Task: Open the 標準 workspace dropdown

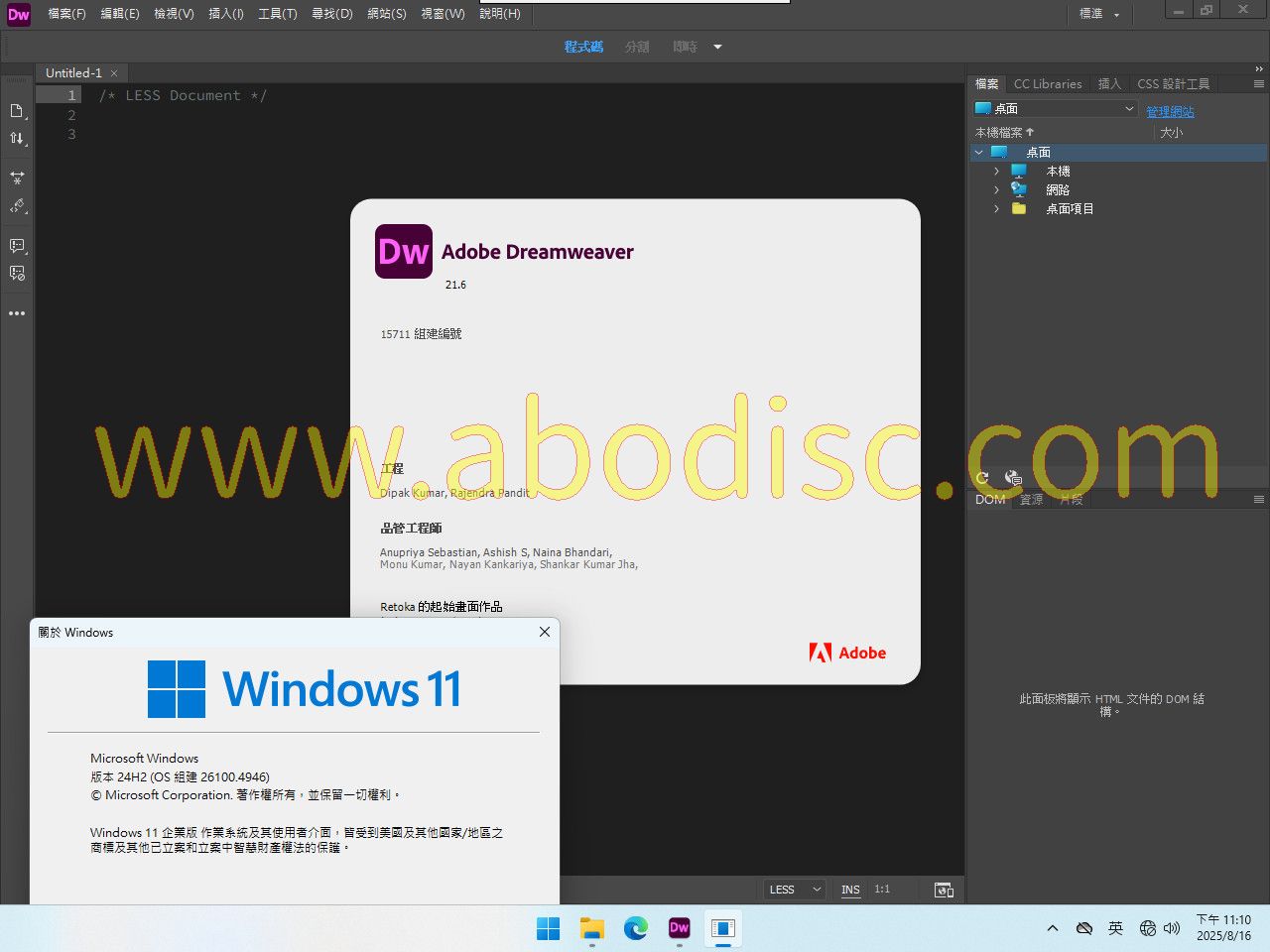Action: [x=1099, y=14]
